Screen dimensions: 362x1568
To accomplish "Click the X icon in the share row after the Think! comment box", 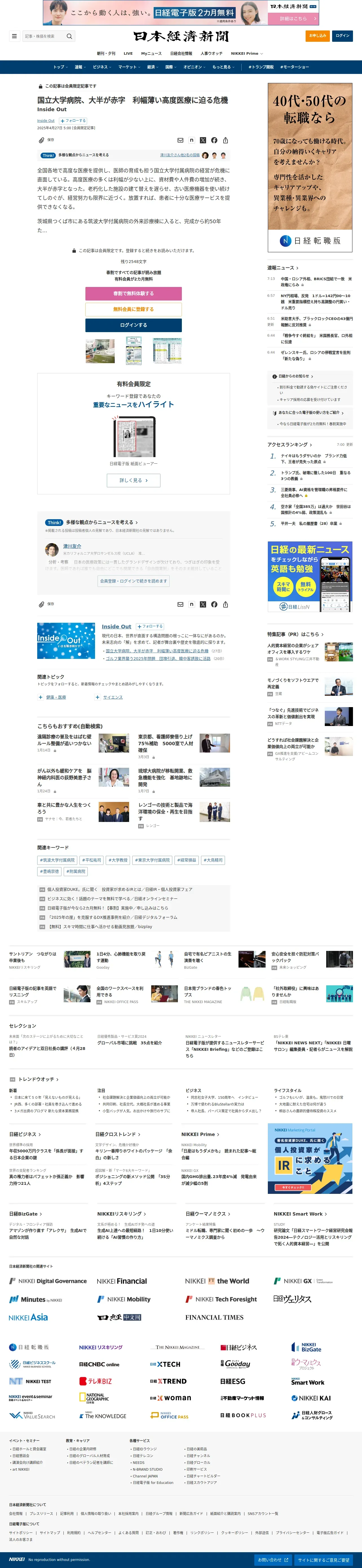I will pos(203,604).
